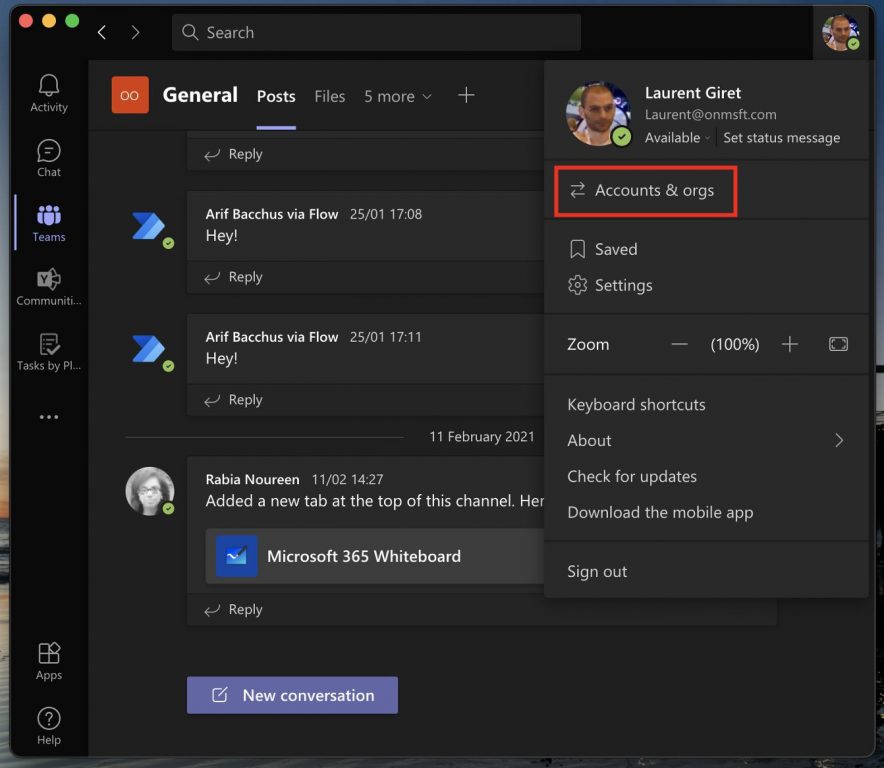884x768 pixels.
Task: Reply to the 17:08 Hey! message
Action: pos(233,277)
